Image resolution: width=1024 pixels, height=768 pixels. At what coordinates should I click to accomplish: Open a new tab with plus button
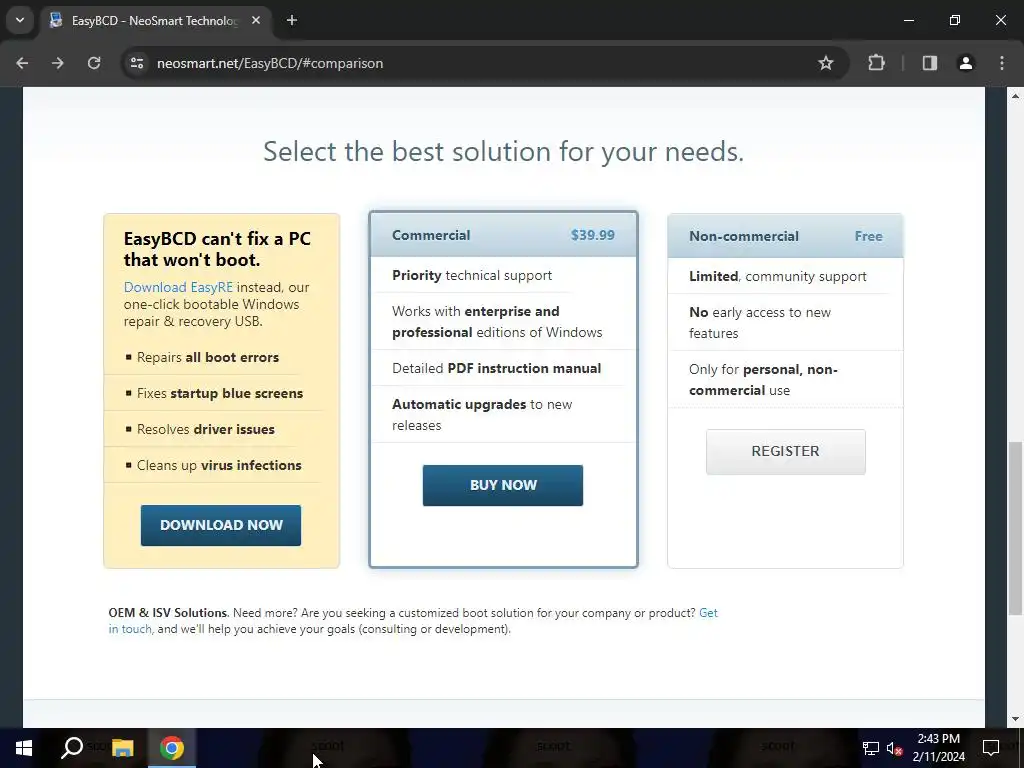point(292,20)
